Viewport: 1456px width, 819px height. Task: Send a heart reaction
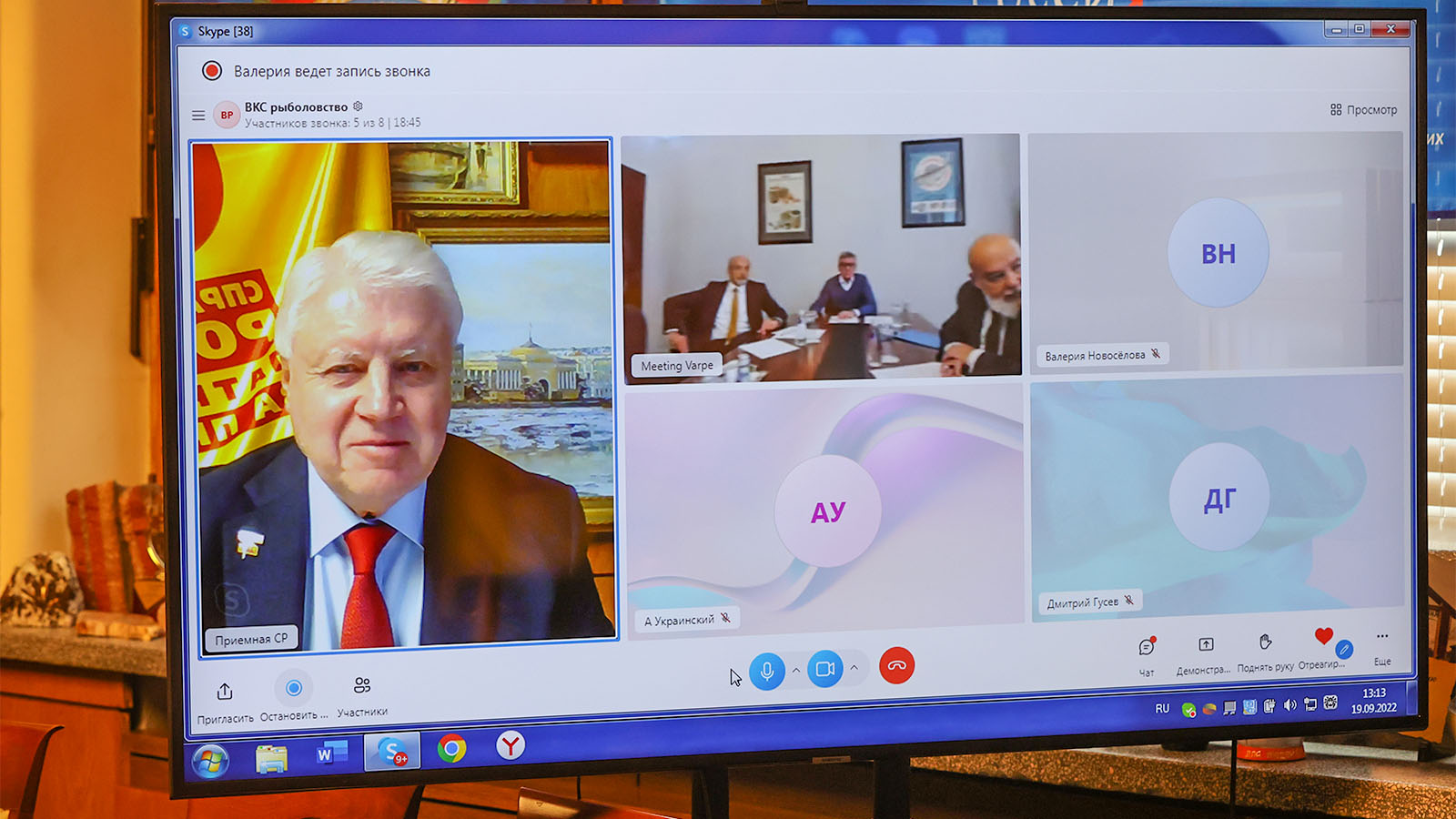pos(1324,638)
